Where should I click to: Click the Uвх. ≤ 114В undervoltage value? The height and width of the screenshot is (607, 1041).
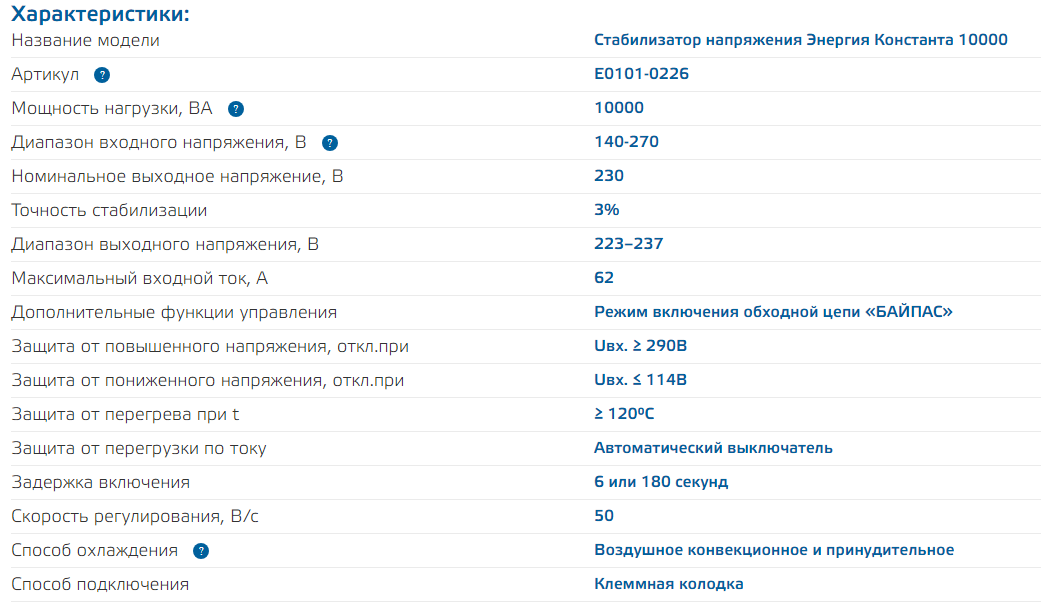[640, 380]
